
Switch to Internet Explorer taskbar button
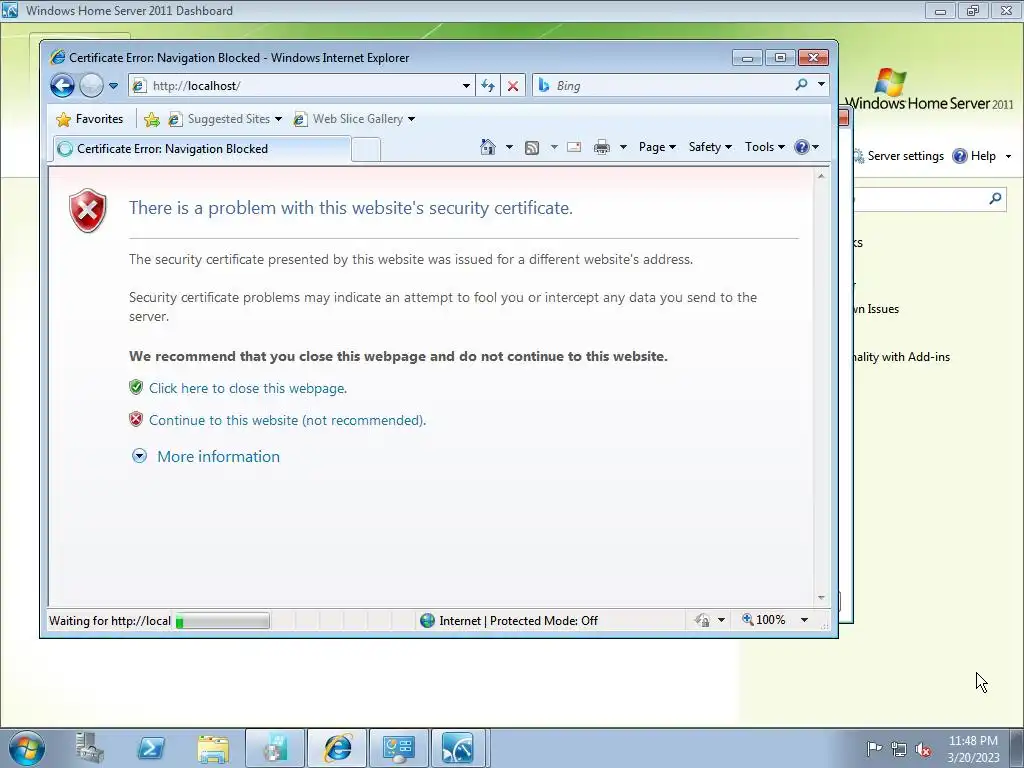pyautogui.click(x=337, y=748)
